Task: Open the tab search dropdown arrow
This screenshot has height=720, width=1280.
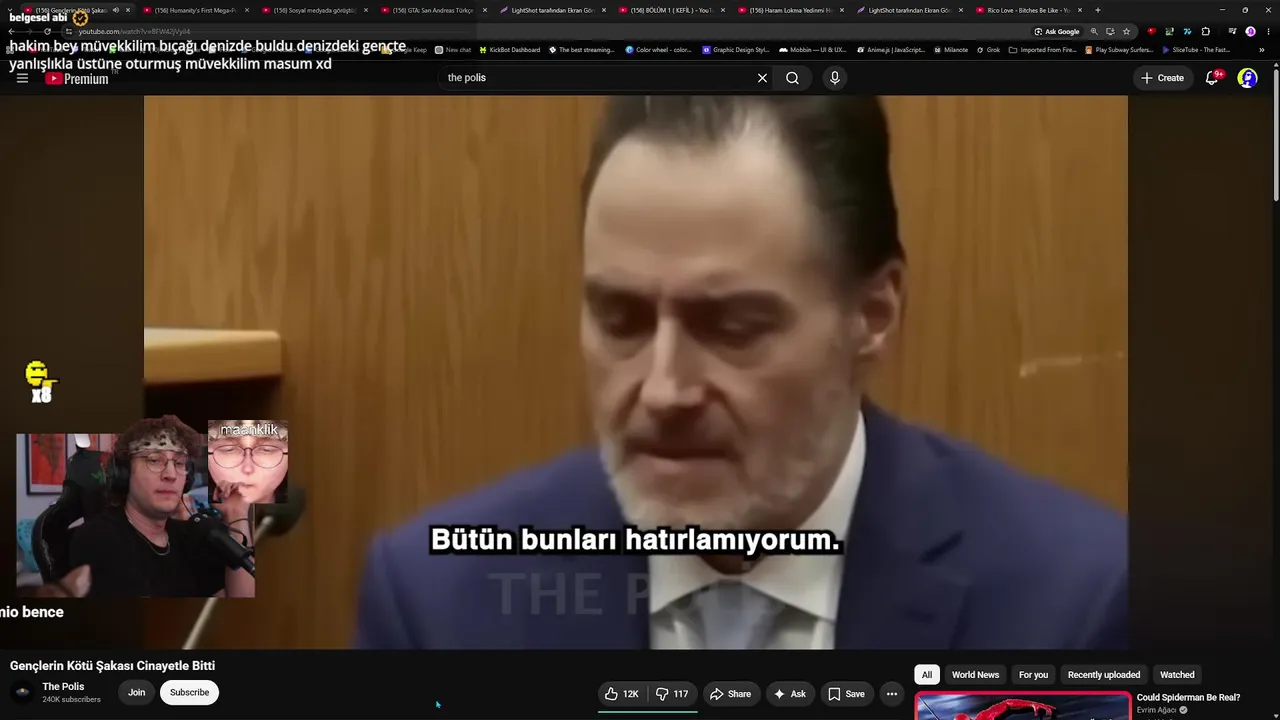Action: (x=10, y=10)
